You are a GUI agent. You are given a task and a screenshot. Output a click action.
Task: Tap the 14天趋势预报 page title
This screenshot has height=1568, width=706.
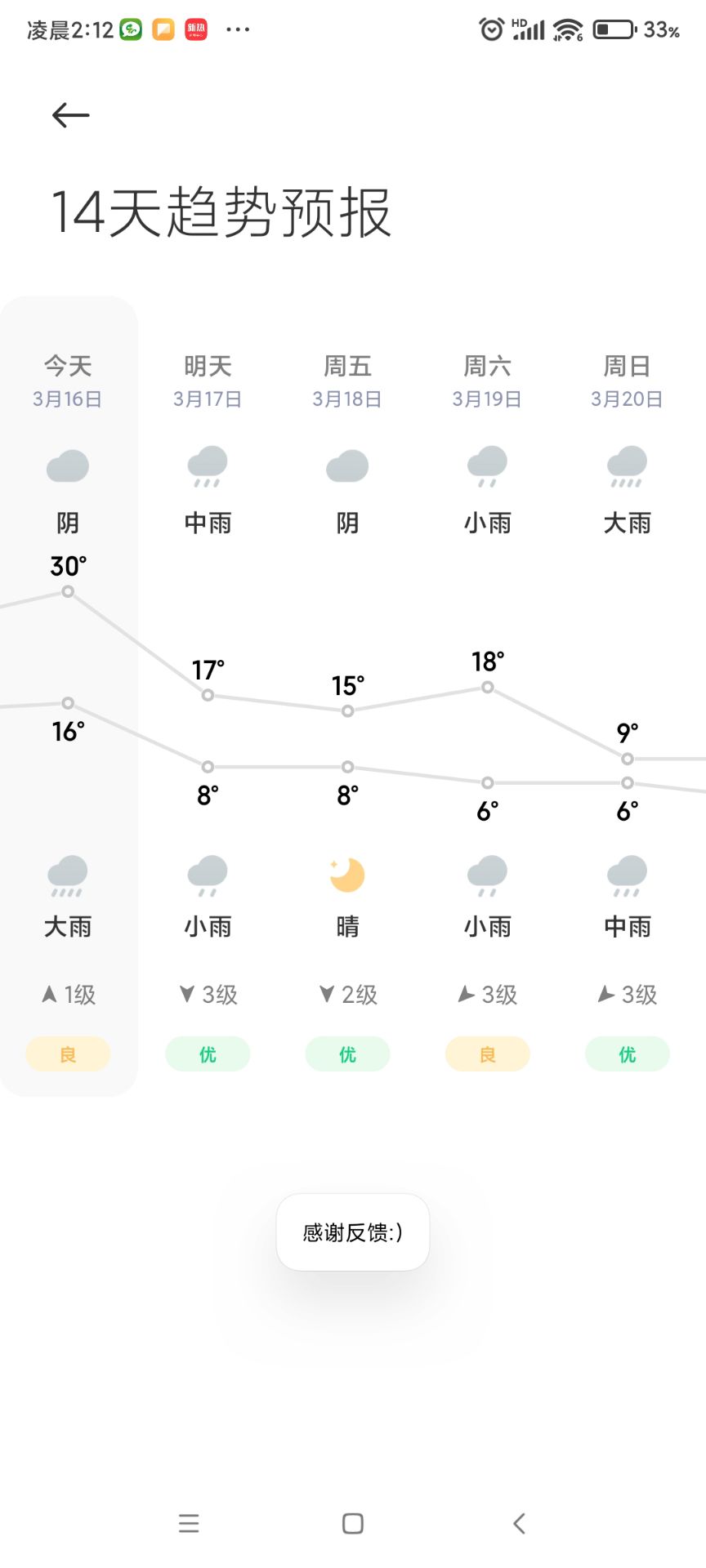point(221,212)
